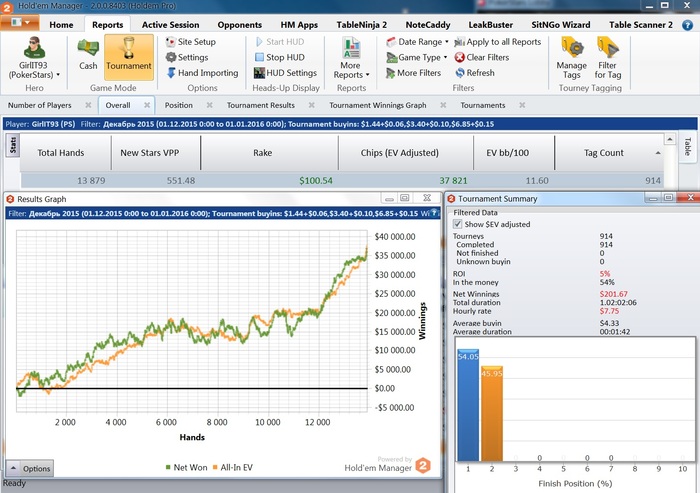Maximize the Results Graph panel
Screen dimensions: 700x493
tap(404, 198)
